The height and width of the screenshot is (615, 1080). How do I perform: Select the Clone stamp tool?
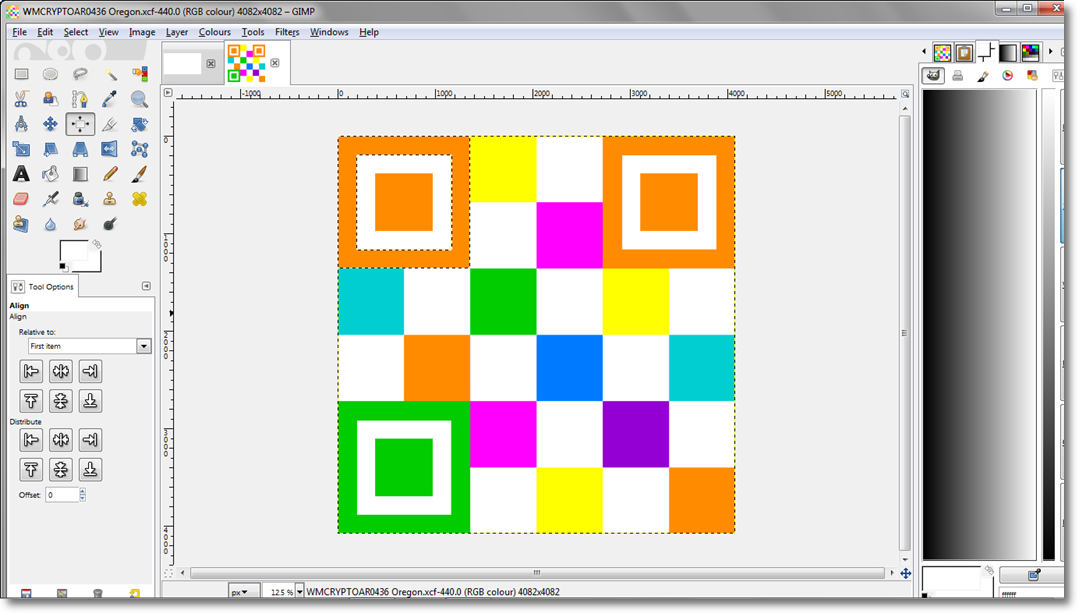110,199
